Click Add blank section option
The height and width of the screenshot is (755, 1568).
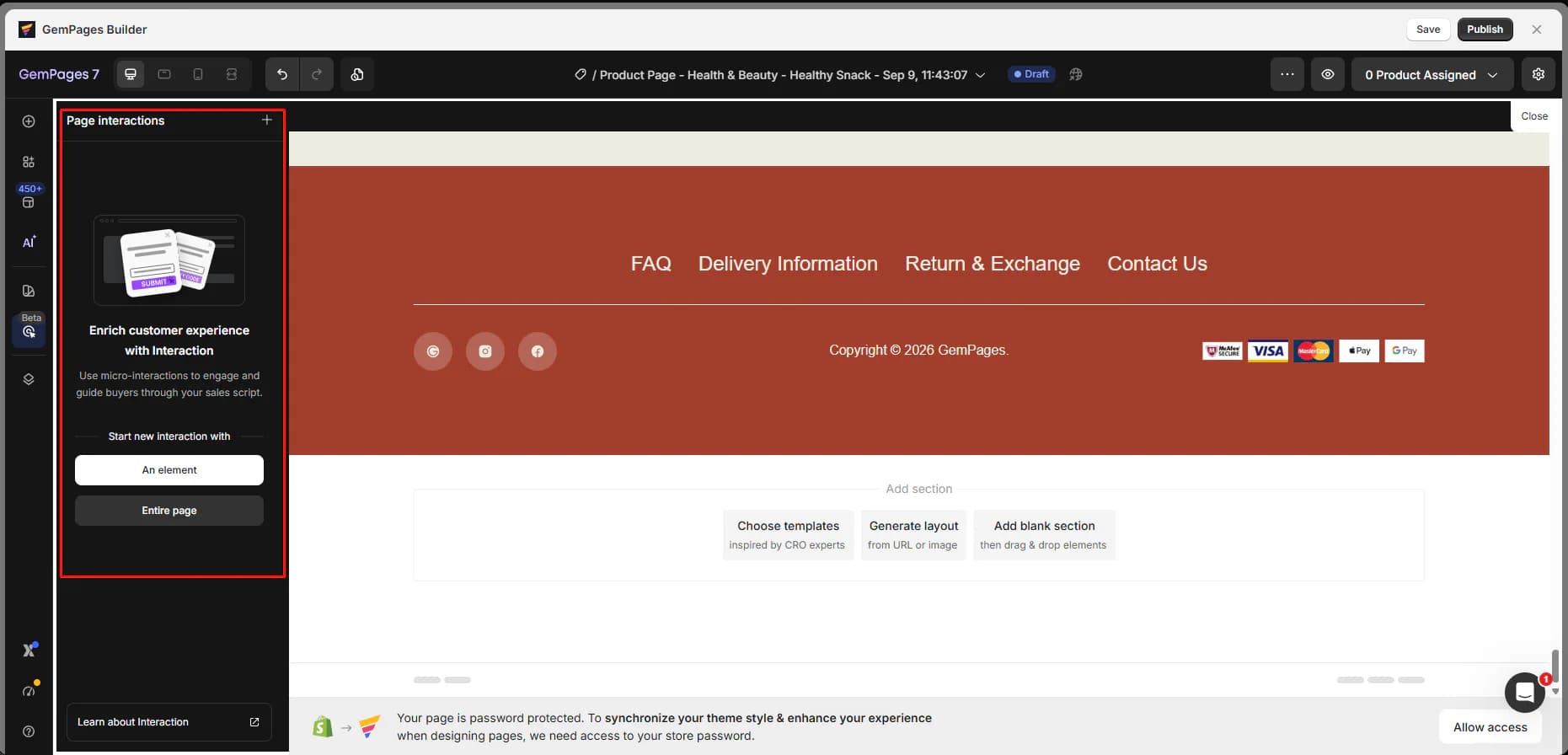pyautogui.click(x=1044, y=534)
